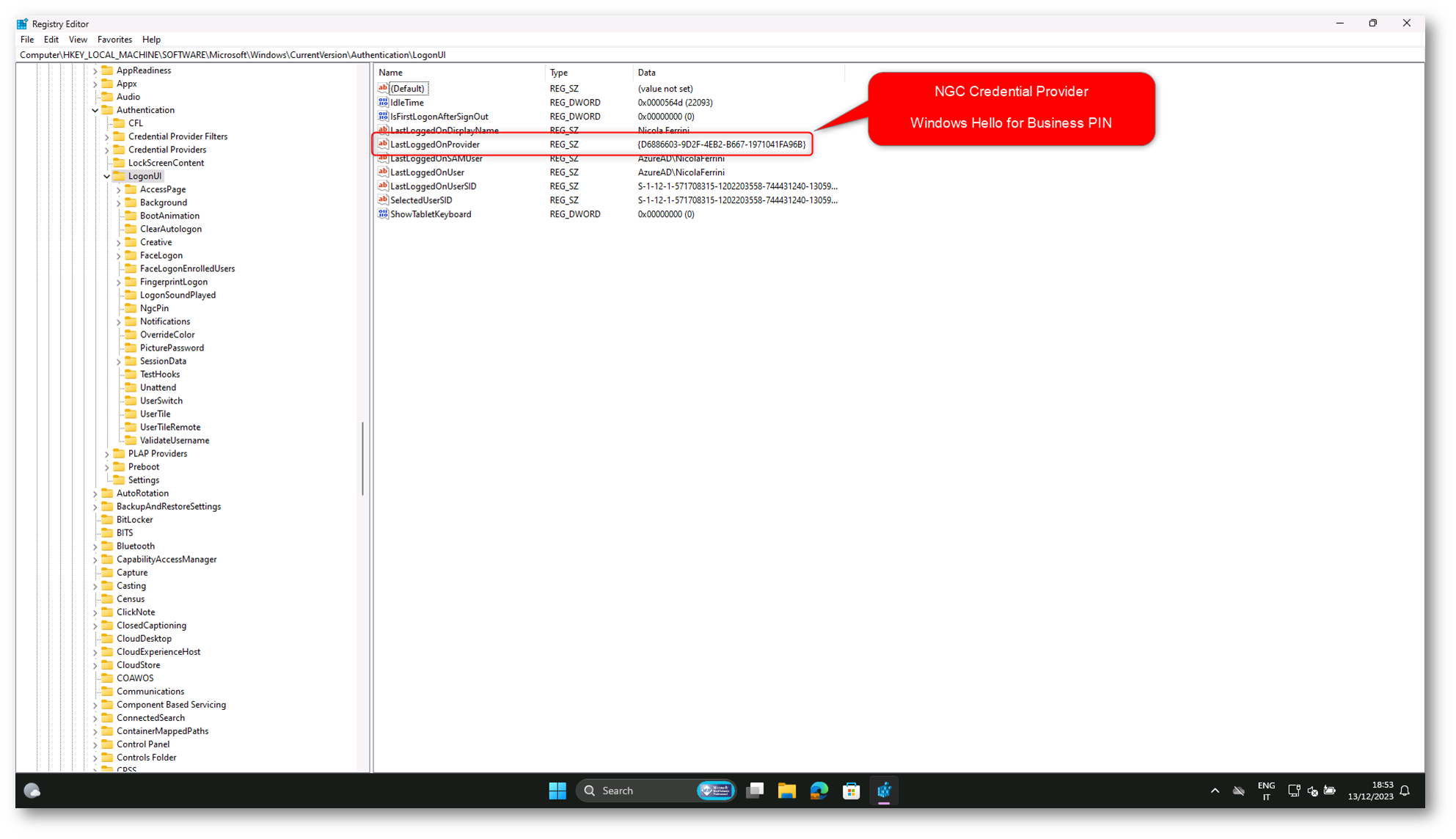Expand the Credential Provider Filters key
The image size is (1456, 839).
point(107,136)
